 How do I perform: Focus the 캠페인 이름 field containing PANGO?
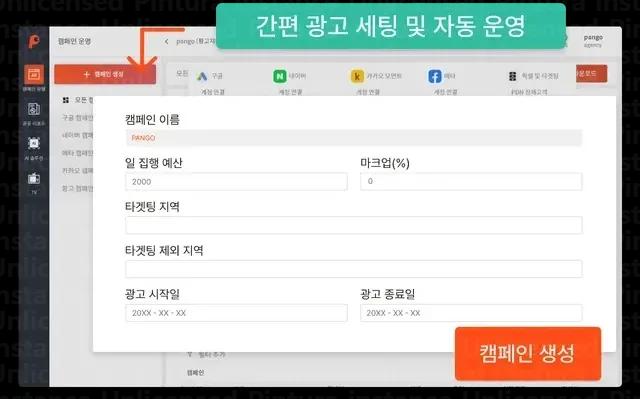coord(354,138)
